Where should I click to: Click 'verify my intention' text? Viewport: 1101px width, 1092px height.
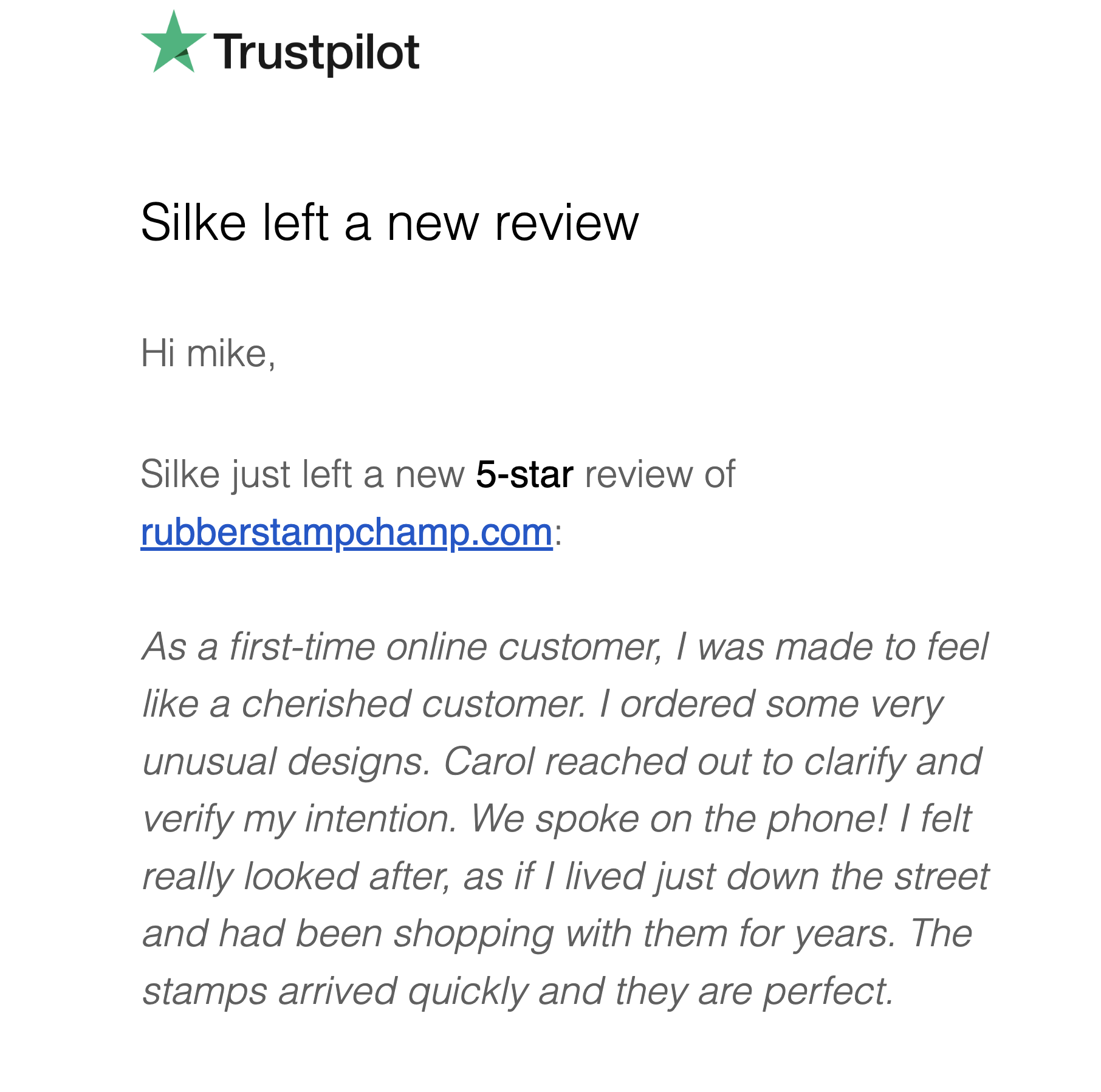299,819
